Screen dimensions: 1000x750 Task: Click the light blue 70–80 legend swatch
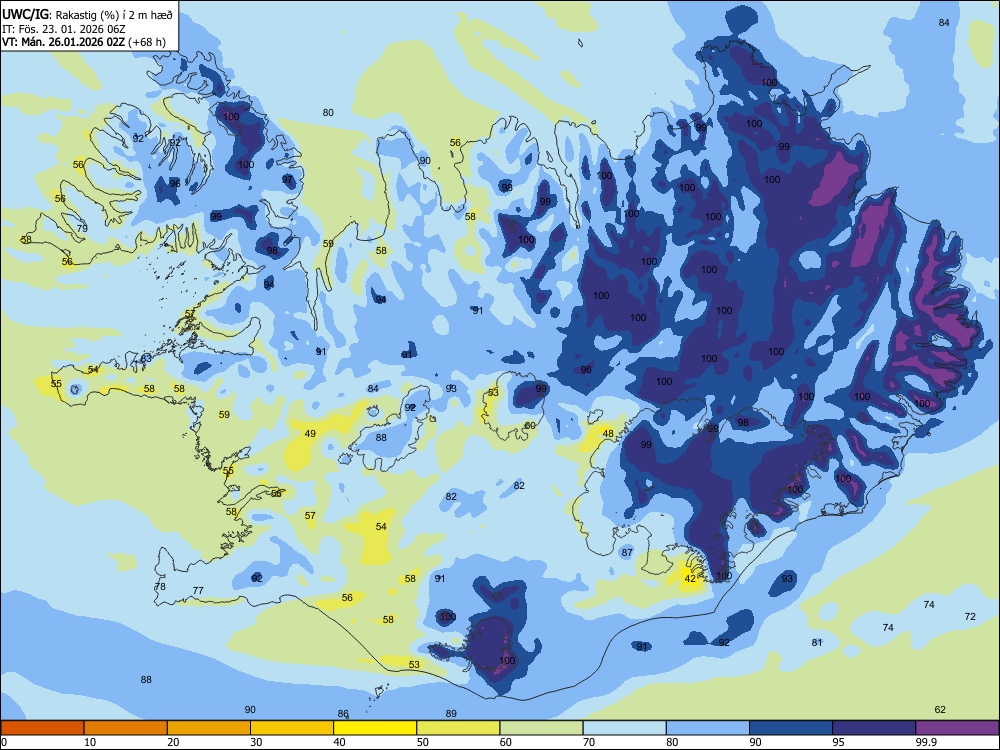[x=624, y=728]
